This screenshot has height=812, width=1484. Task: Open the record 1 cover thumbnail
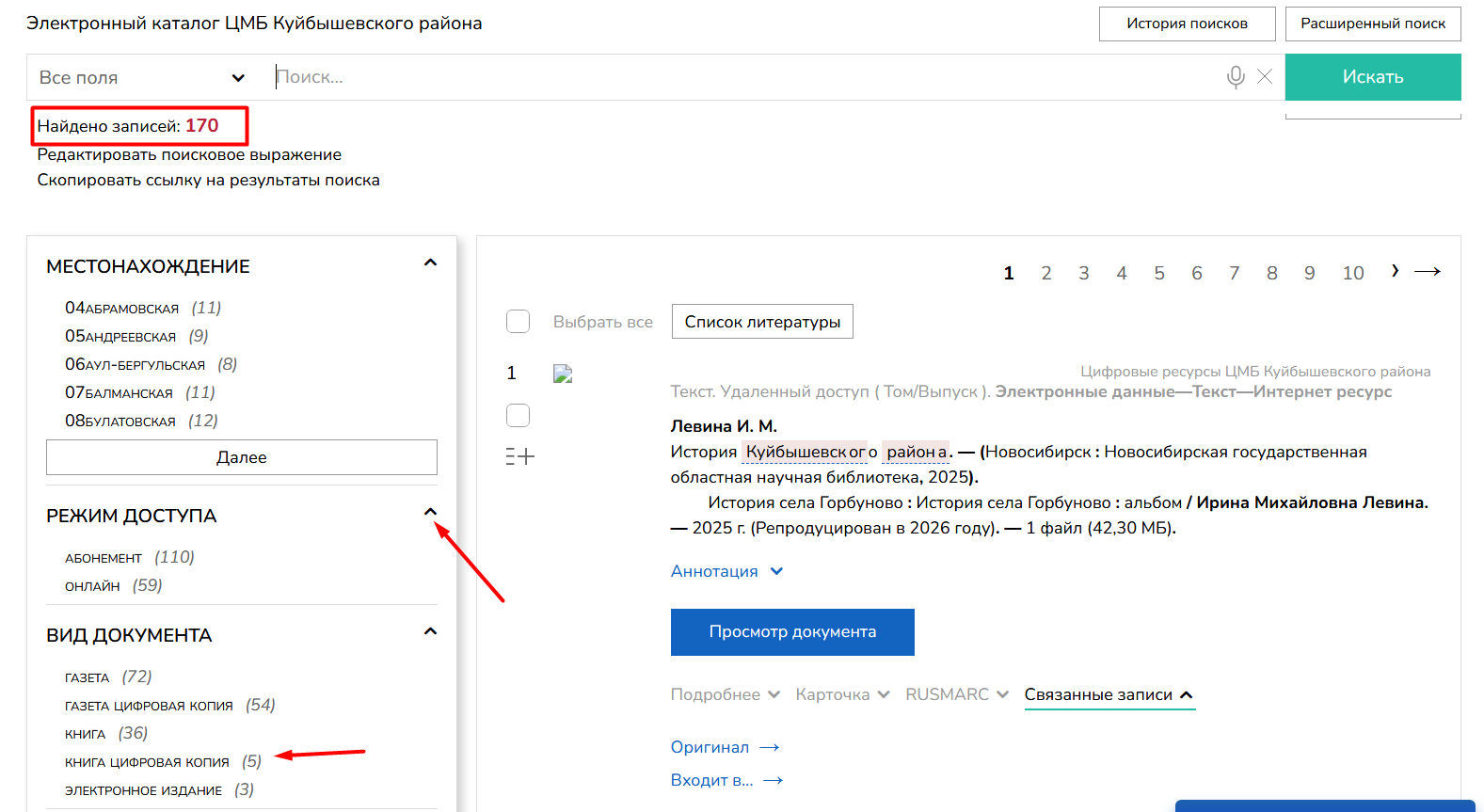tap(563, 374)
